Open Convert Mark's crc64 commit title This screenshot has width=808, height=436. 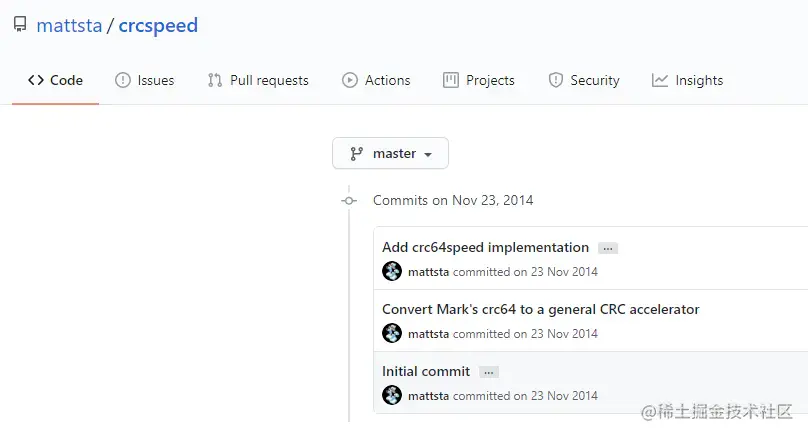click(540, 309)
